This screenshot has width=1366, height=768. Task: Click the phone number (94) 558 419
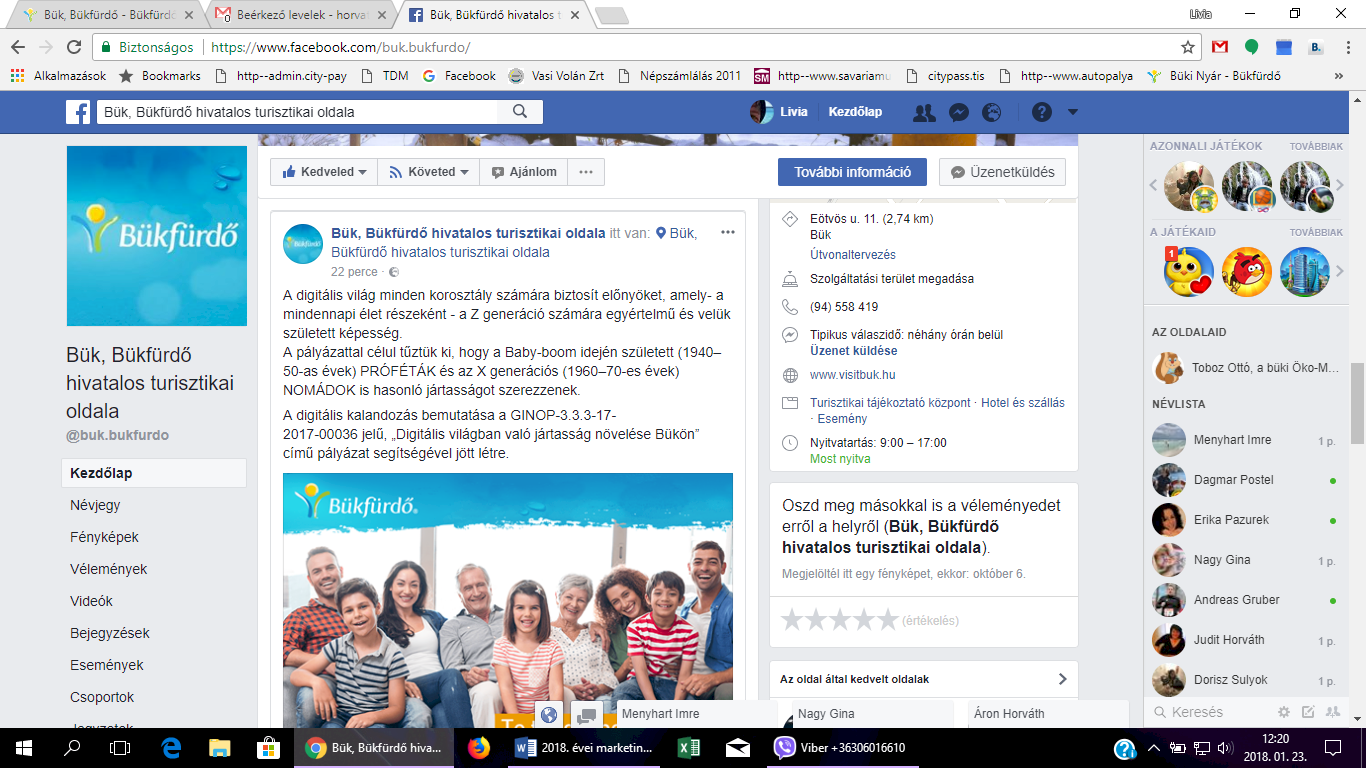coord(844,307)
